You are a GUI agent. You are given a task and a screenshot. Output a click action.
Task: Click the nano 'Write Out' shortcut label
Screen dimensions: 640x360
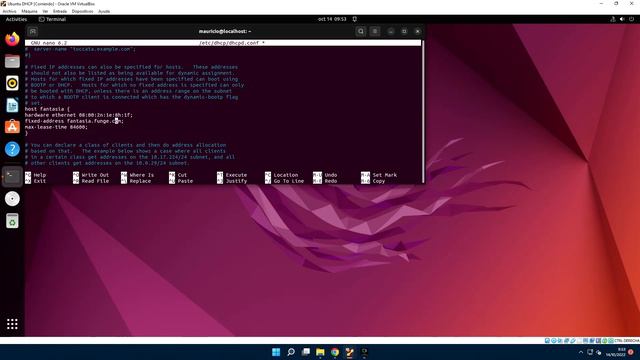95,175
